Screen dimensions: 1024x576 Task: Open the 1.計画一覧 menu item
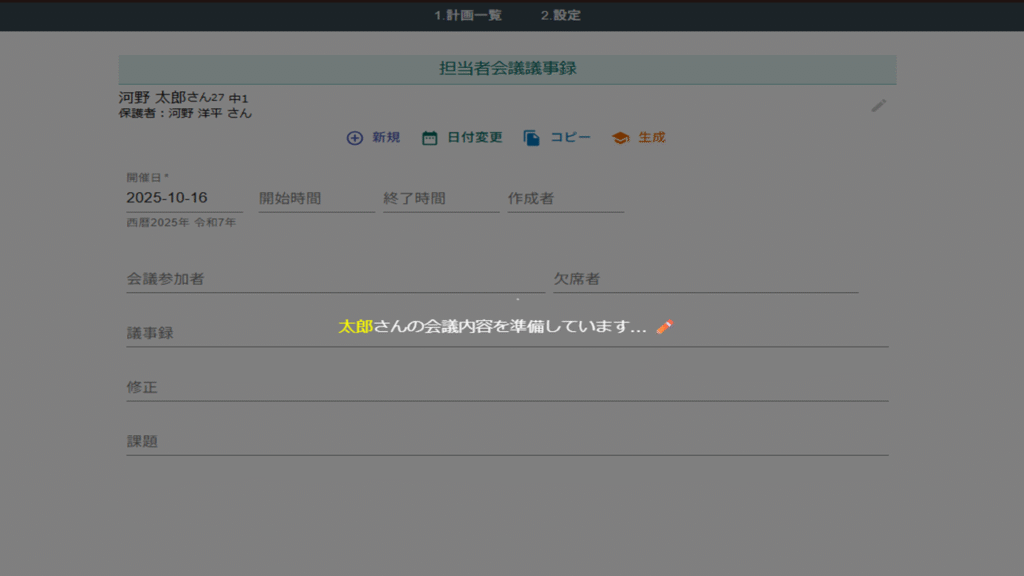[x=468, y=15]
